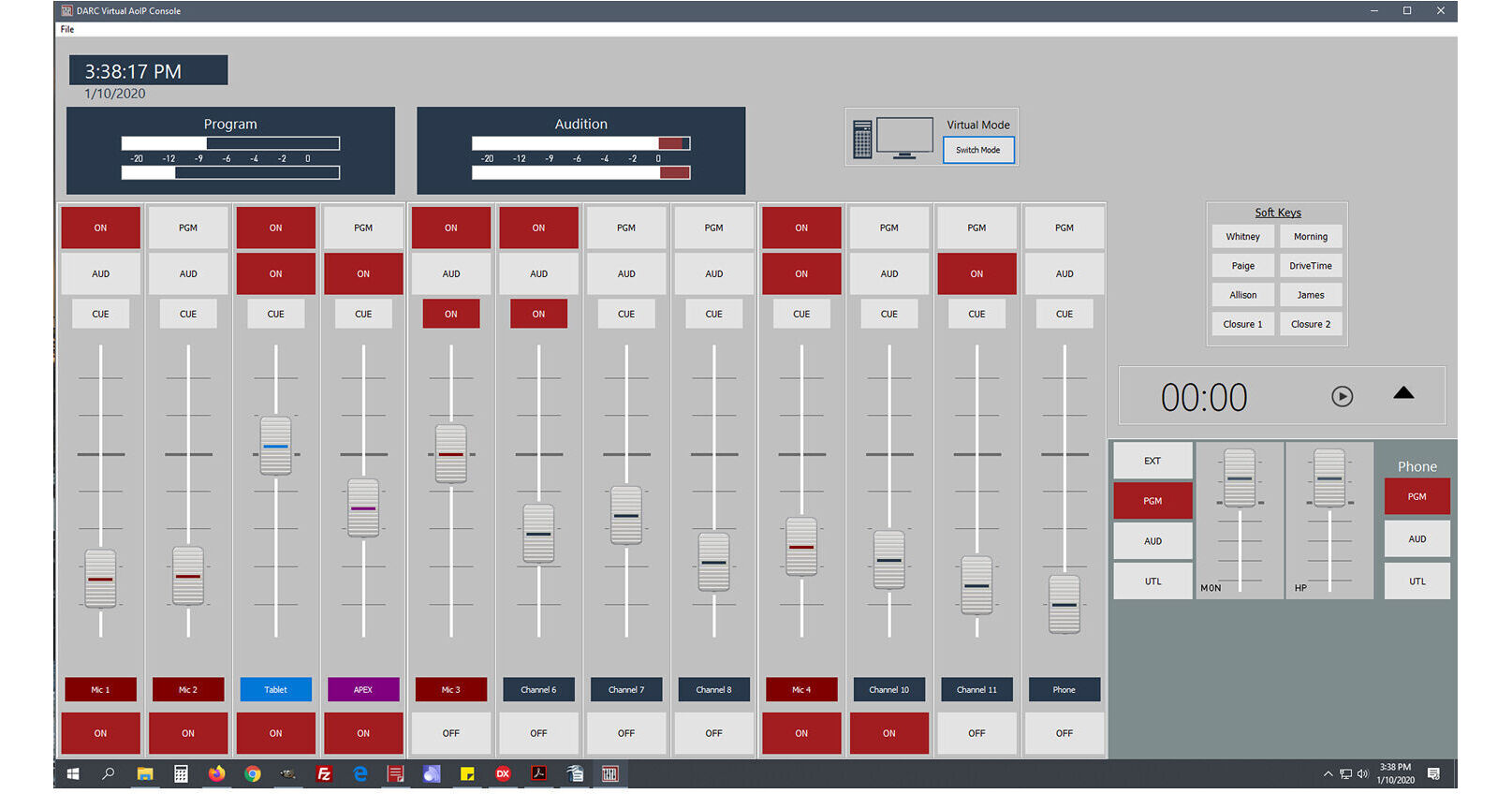Launch Microsoft Edge from the taskbar
Image resolution: width=1512 pixels, height=794 pixels.
point(360,773)
